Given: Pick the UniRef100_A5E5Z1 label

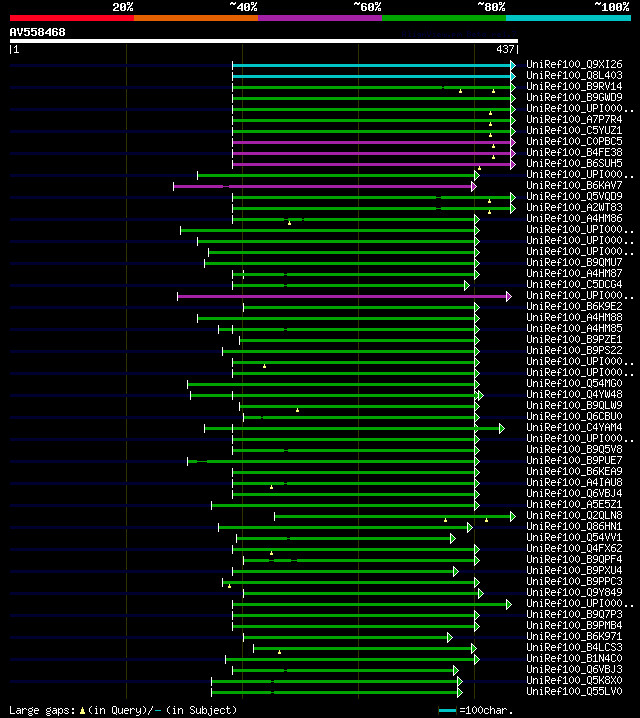Looking at the screenshot, I should tap(574, 504).
